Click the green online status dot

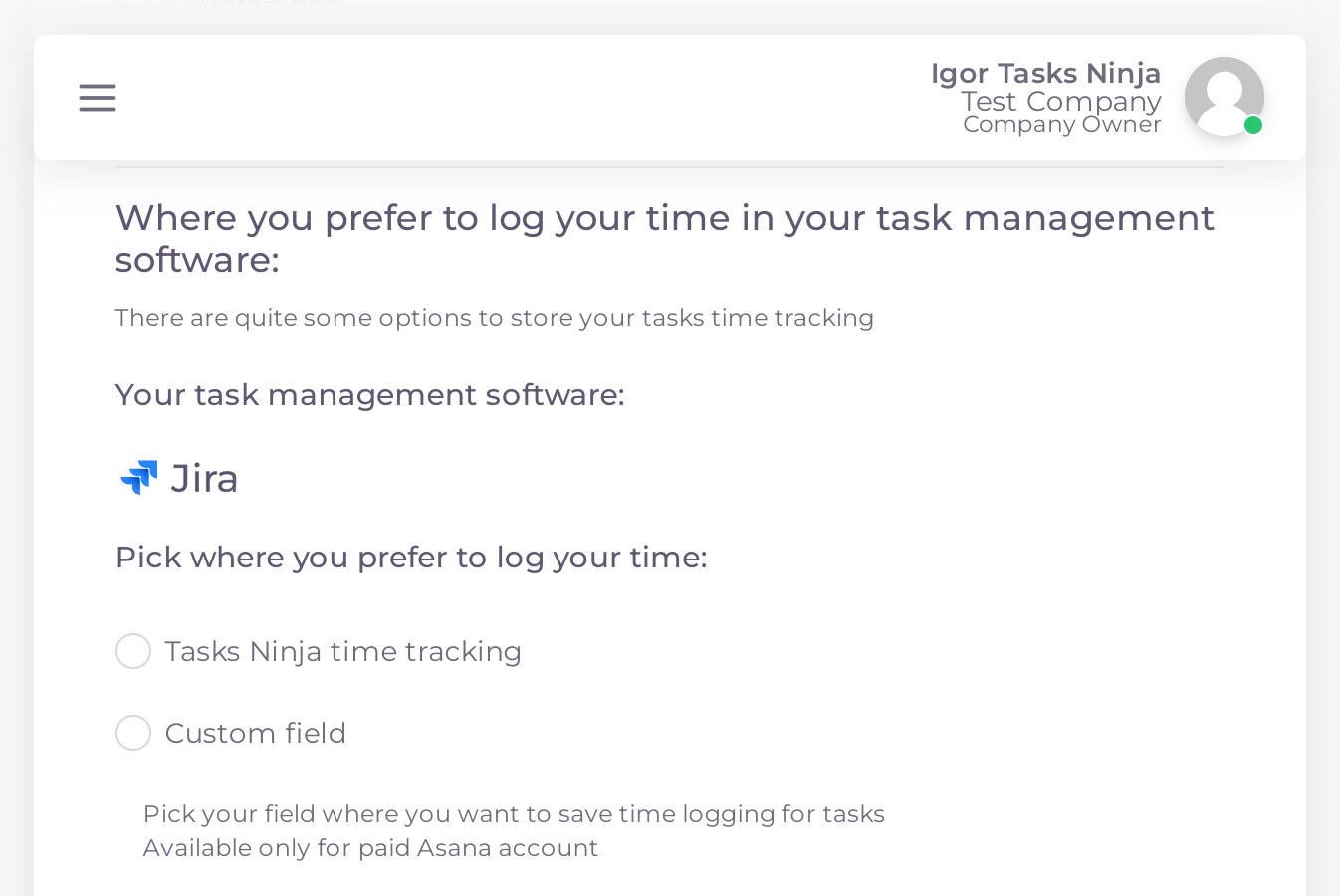[x=1253, y=125]
